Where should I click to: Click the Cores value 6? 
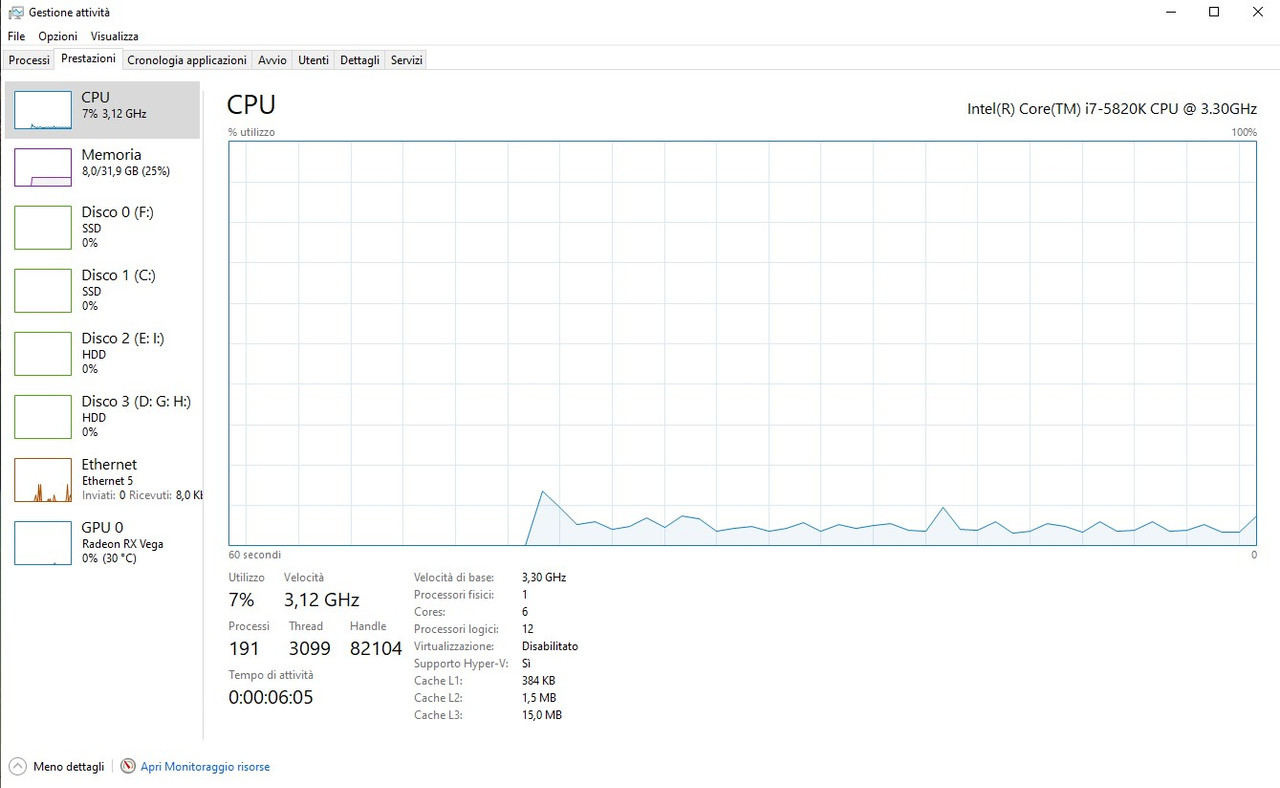[x=525, y=612]
